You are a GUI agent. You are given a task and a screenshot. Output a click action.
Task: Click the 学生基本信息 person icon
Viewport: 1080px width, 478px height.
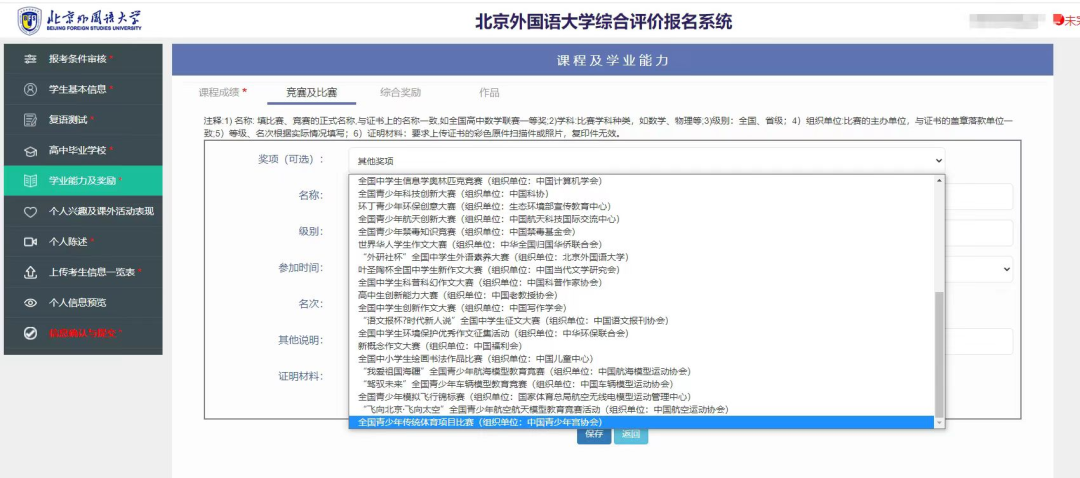30,90
